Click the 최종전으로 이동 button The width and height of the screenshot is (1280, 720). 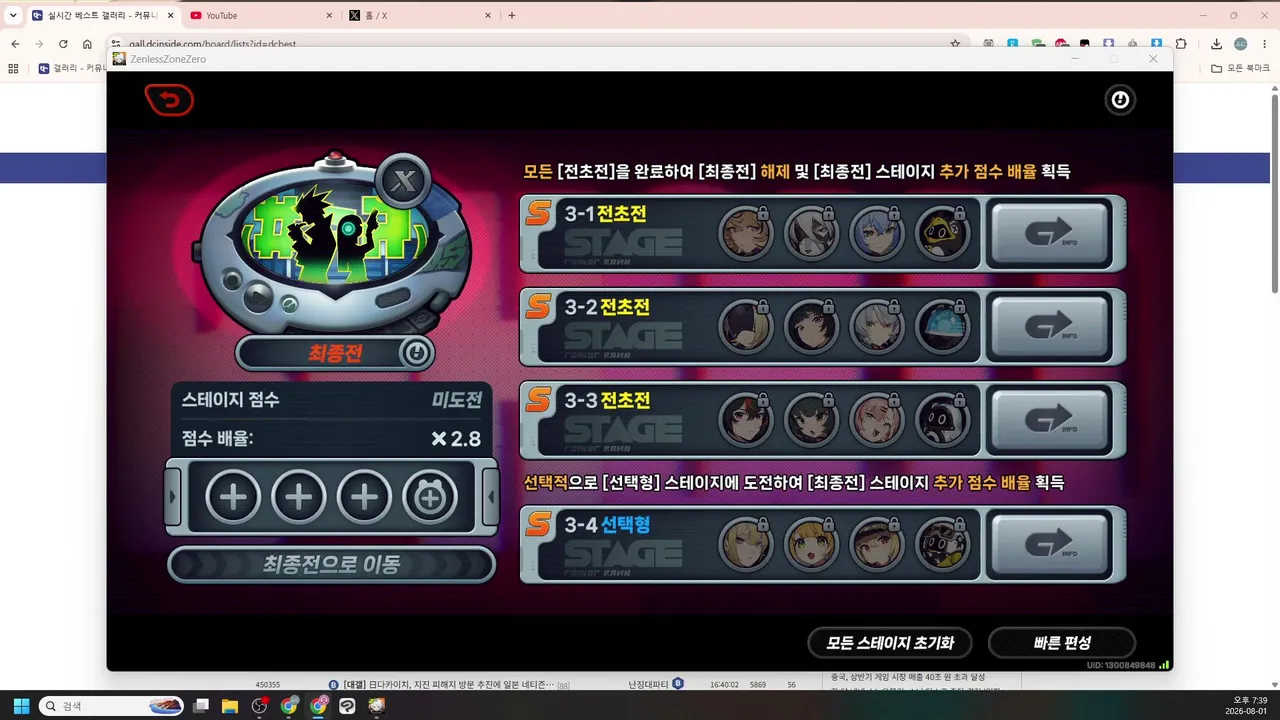(x=332, y=565)
